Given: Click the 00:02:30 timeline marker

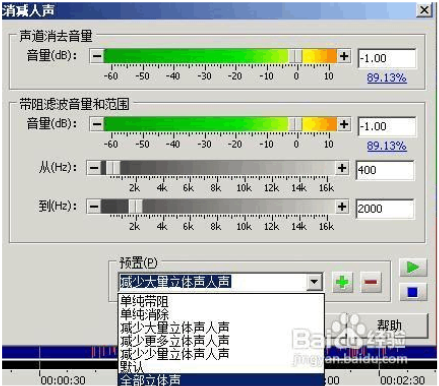Looking at the screenshot, I should pos(402,380).
